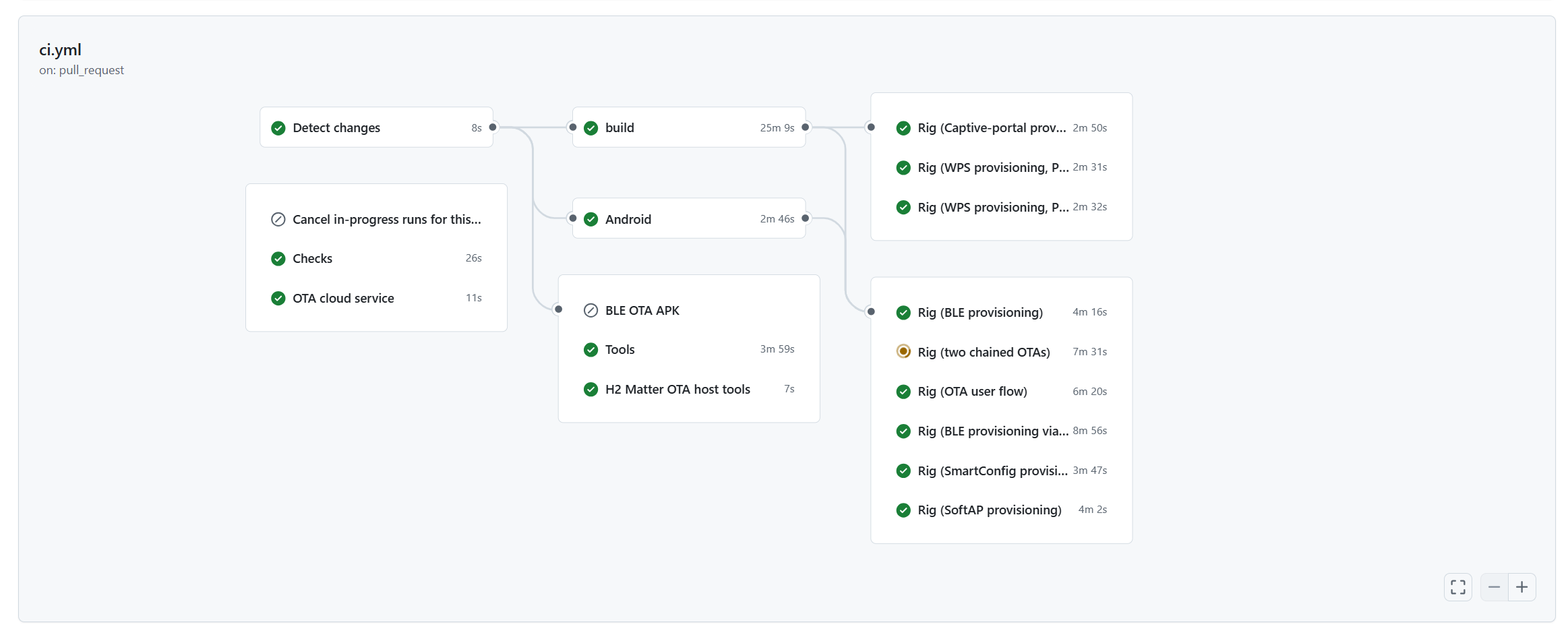1568x633 pixels.
Task: Click the Android job success check icon
Action: [591, 219]
